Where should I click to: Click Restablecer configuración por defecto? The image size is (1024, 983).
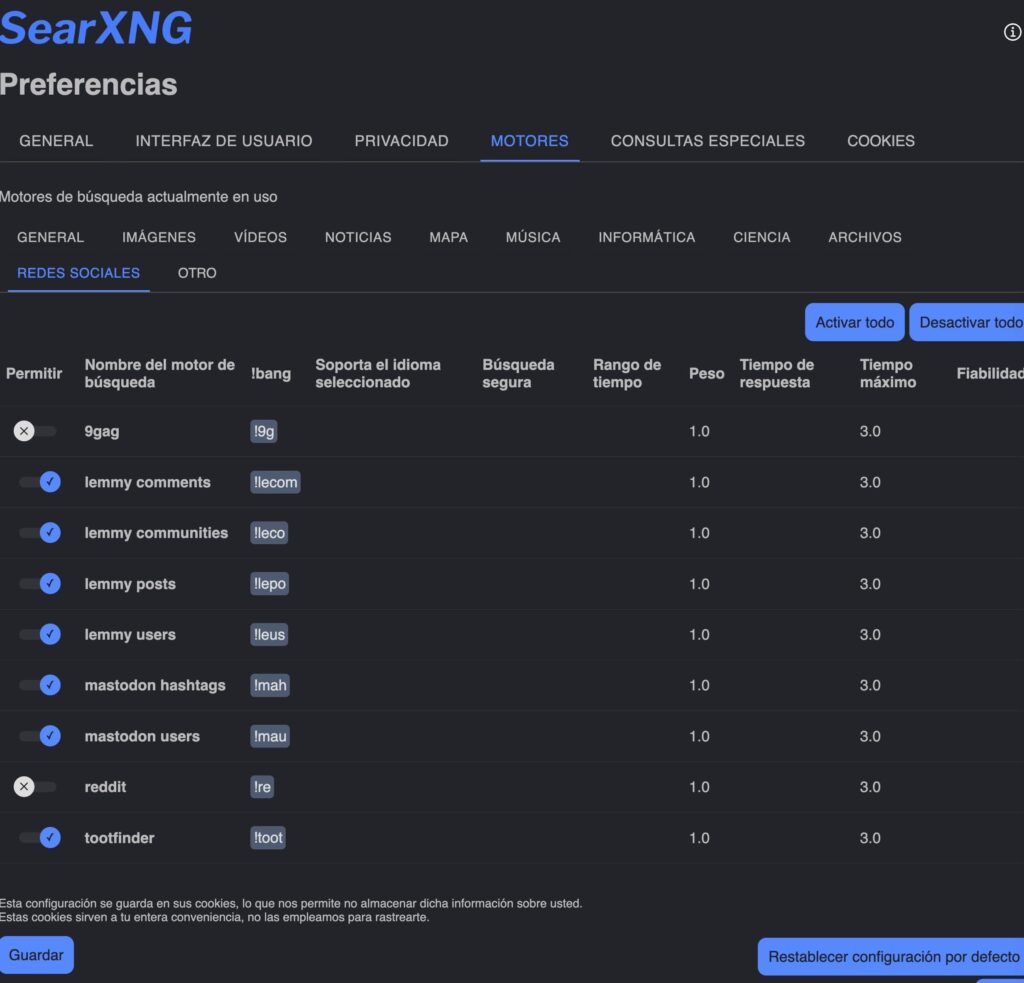[891, 956]
